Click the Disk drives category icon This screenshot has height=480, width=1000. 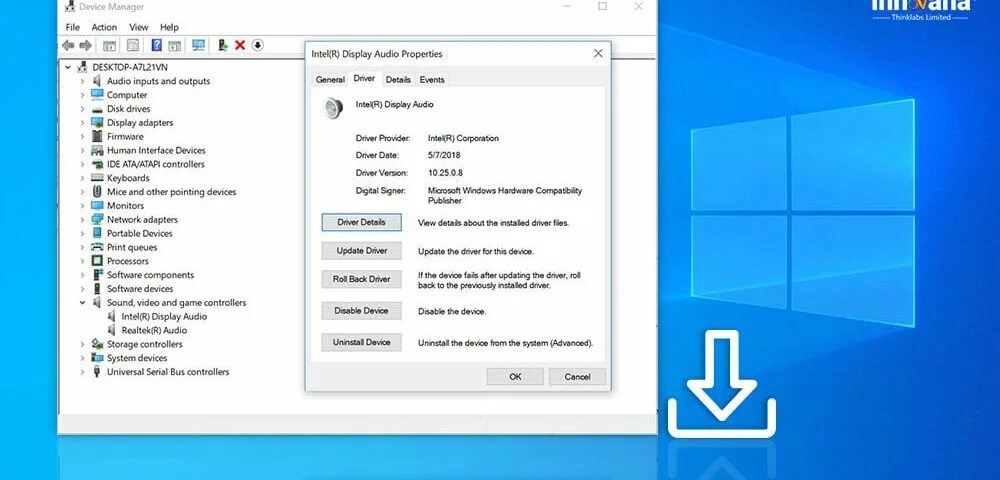(97, 109)
